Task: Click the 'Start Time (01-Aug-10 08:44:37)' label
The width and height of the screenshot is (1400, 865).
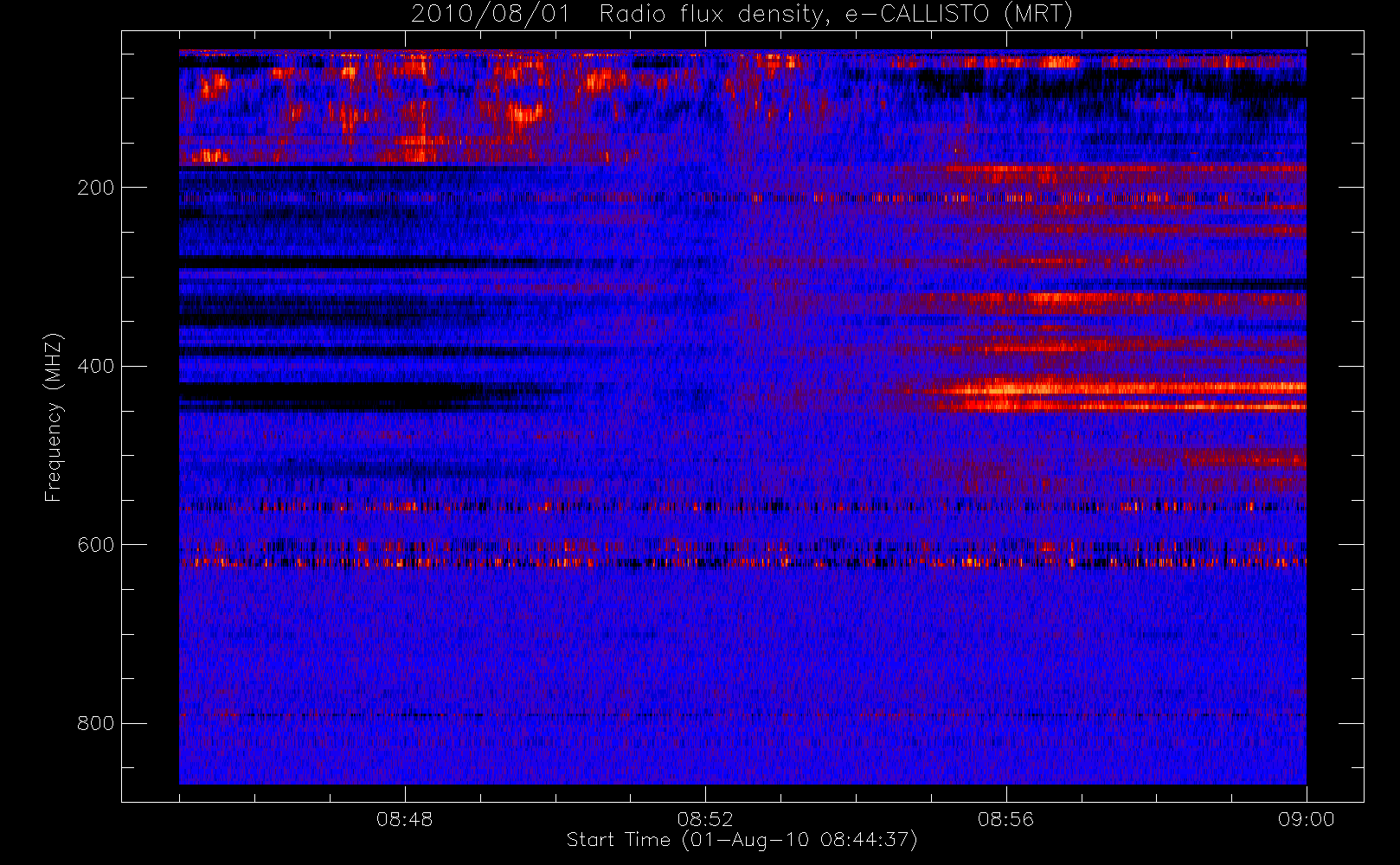Action: click(742, 840)
